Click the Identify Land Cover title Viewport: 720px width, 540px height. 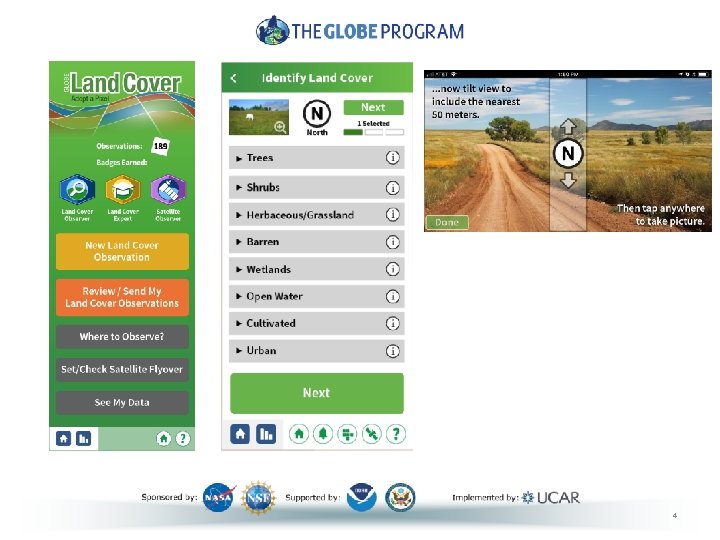tap(317, 78)
